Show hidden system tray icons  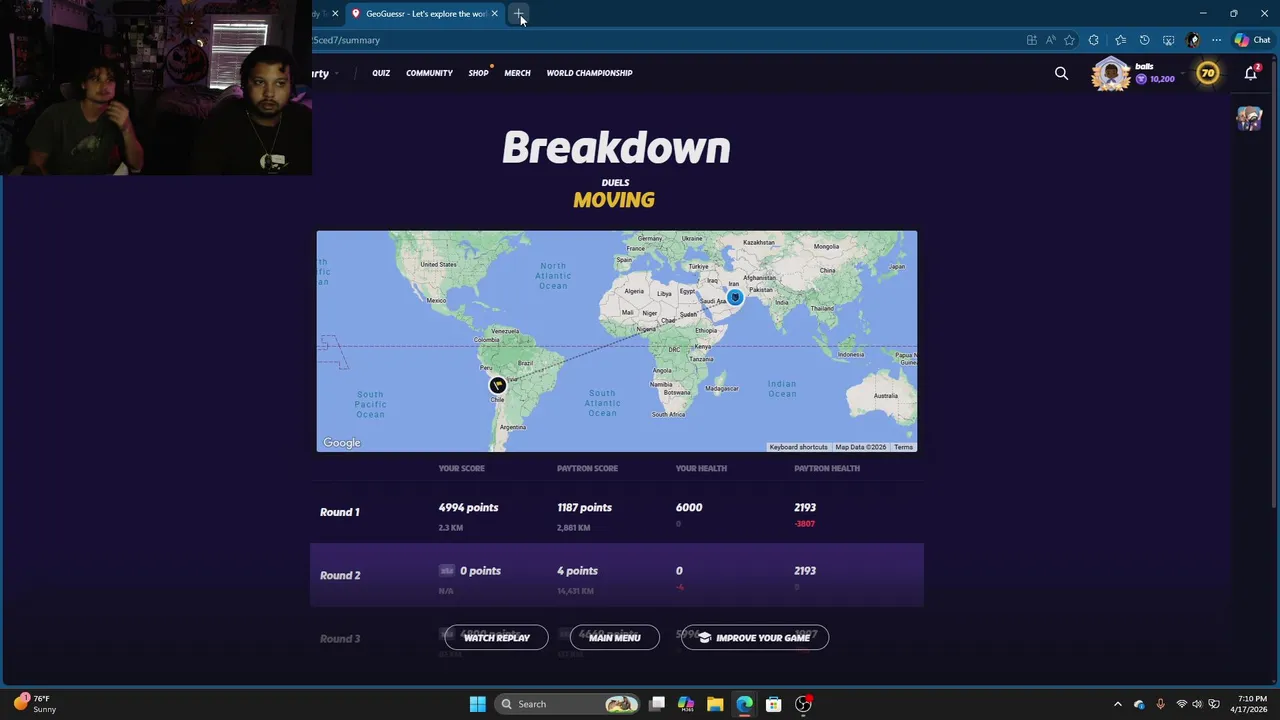(x=1118, y=704)
